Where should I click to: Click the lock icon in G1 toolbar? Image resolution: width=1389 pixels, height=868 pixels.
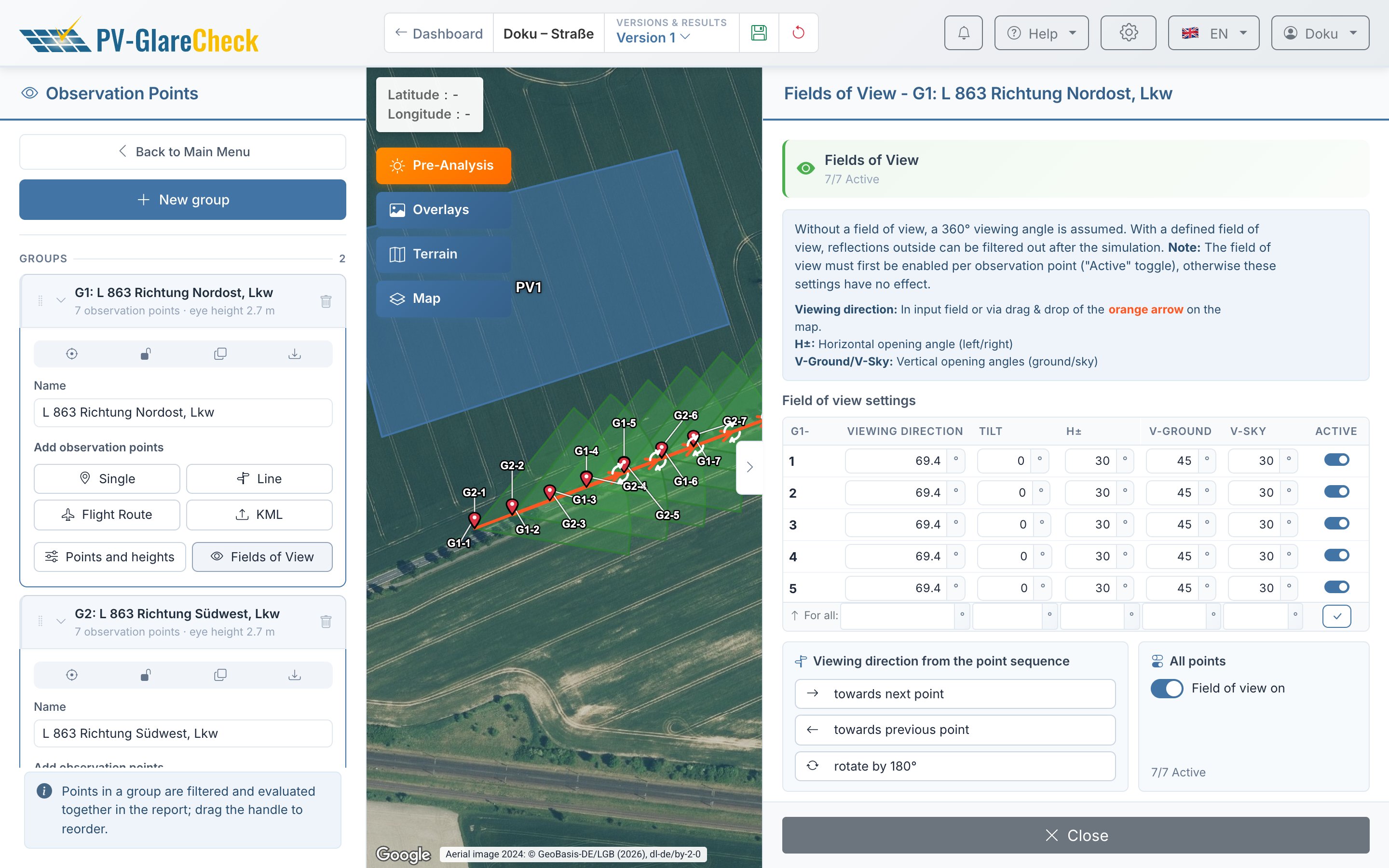(146, 353)
